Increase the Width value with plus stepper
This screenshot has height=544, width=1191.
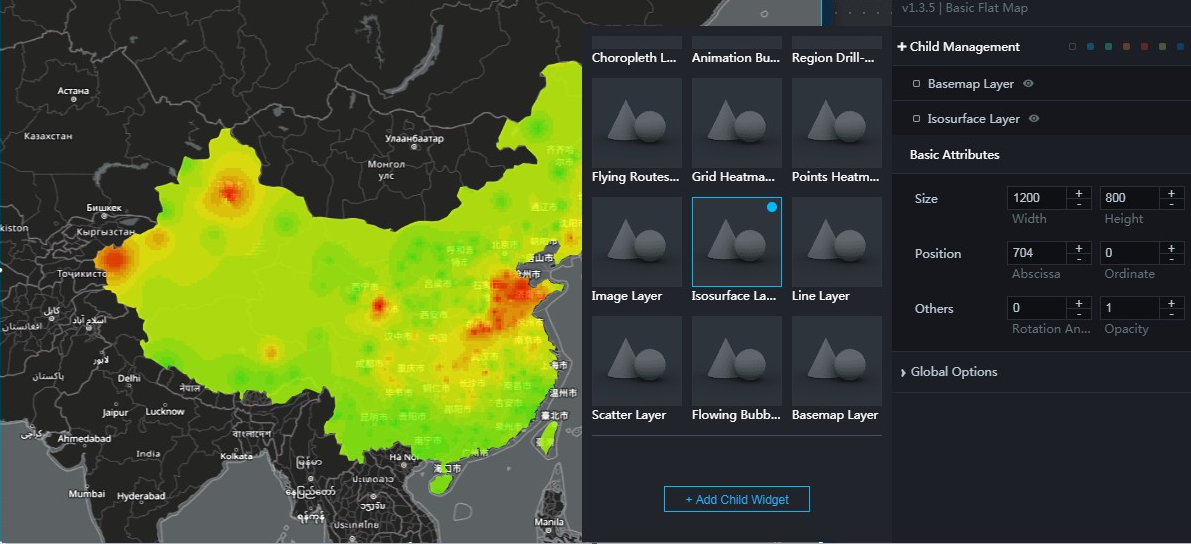(1079, 192)
